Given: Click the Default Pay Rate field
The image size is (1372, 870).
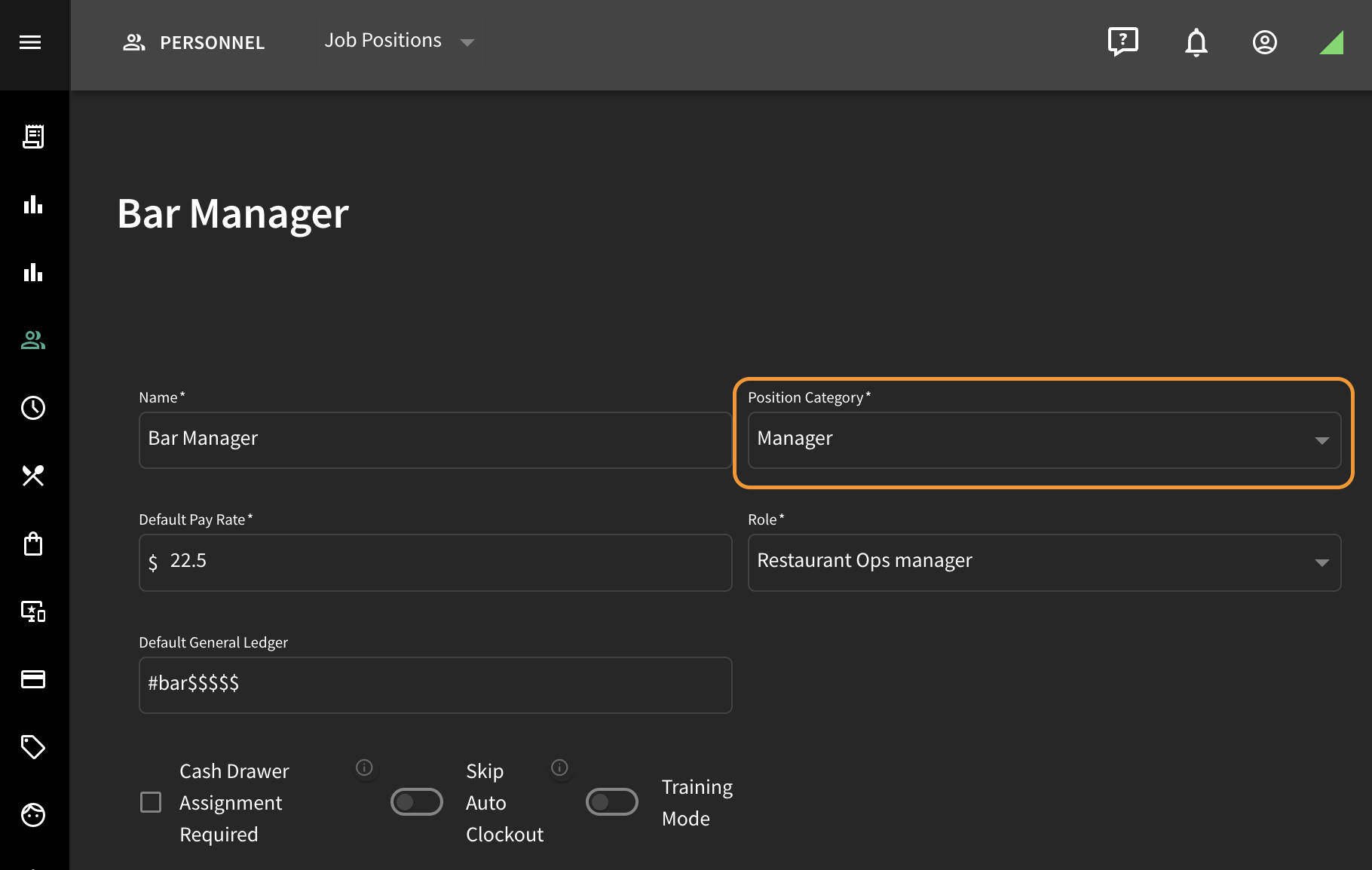Looking at the screenshot, I should coord(435,562).
